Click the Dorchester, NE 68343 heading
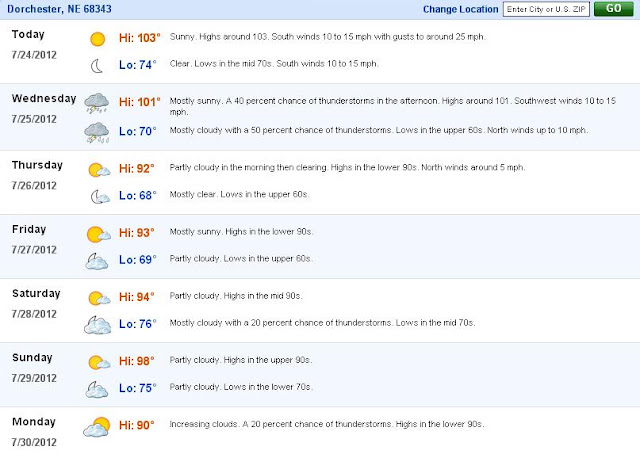 click(x=59, y=9)
